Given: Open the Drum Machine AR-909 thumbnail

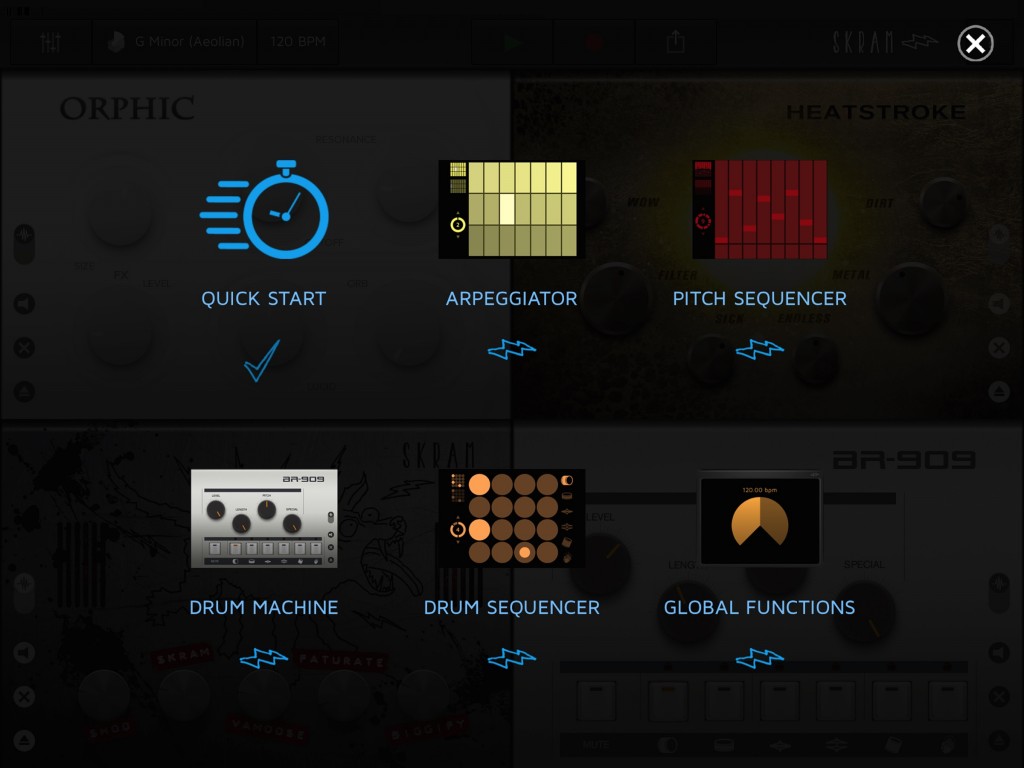Looking at the screenshot, I should point(264,519).
